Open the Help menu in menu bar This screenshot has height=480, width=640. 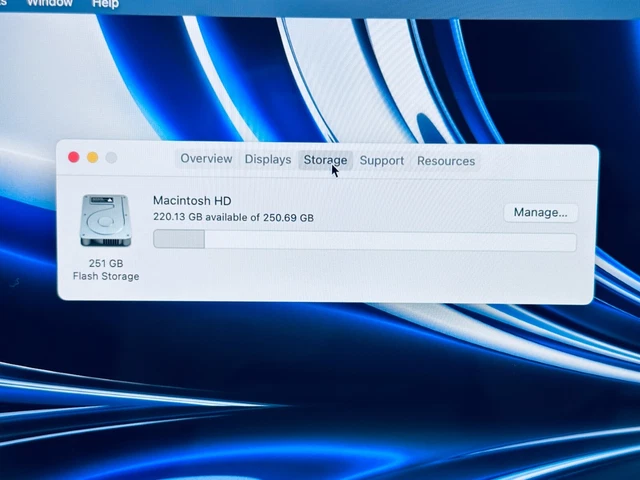pos(105,4)
